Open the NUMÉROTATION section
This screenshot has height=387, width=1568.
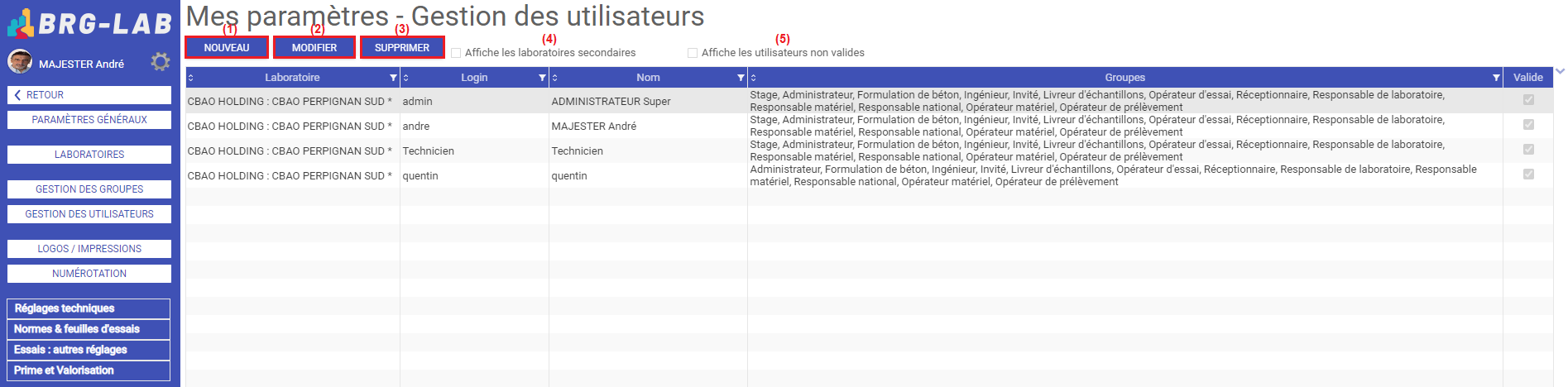[x=89, y=274]
